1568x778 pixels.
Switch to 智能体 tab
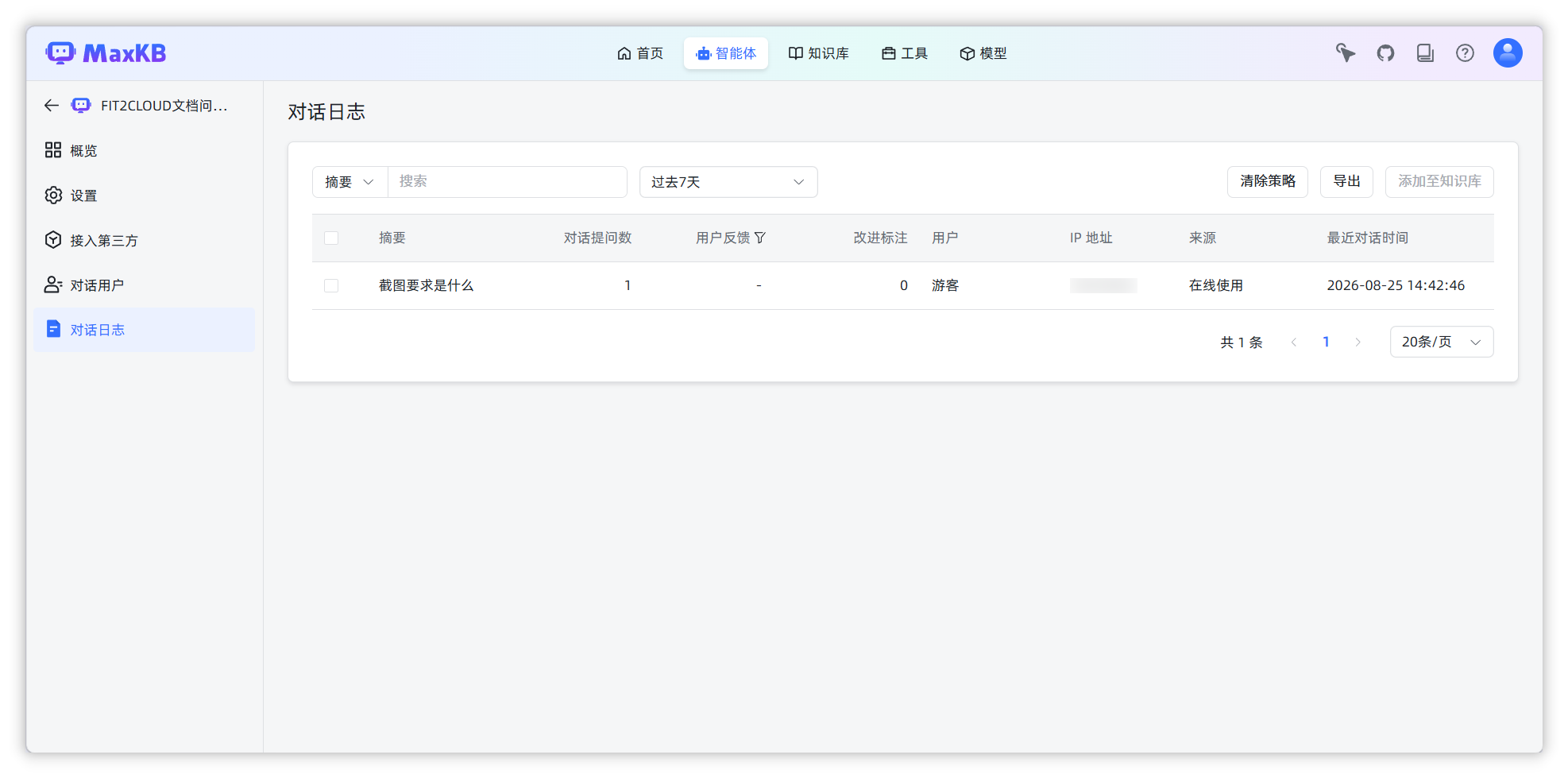726,53
